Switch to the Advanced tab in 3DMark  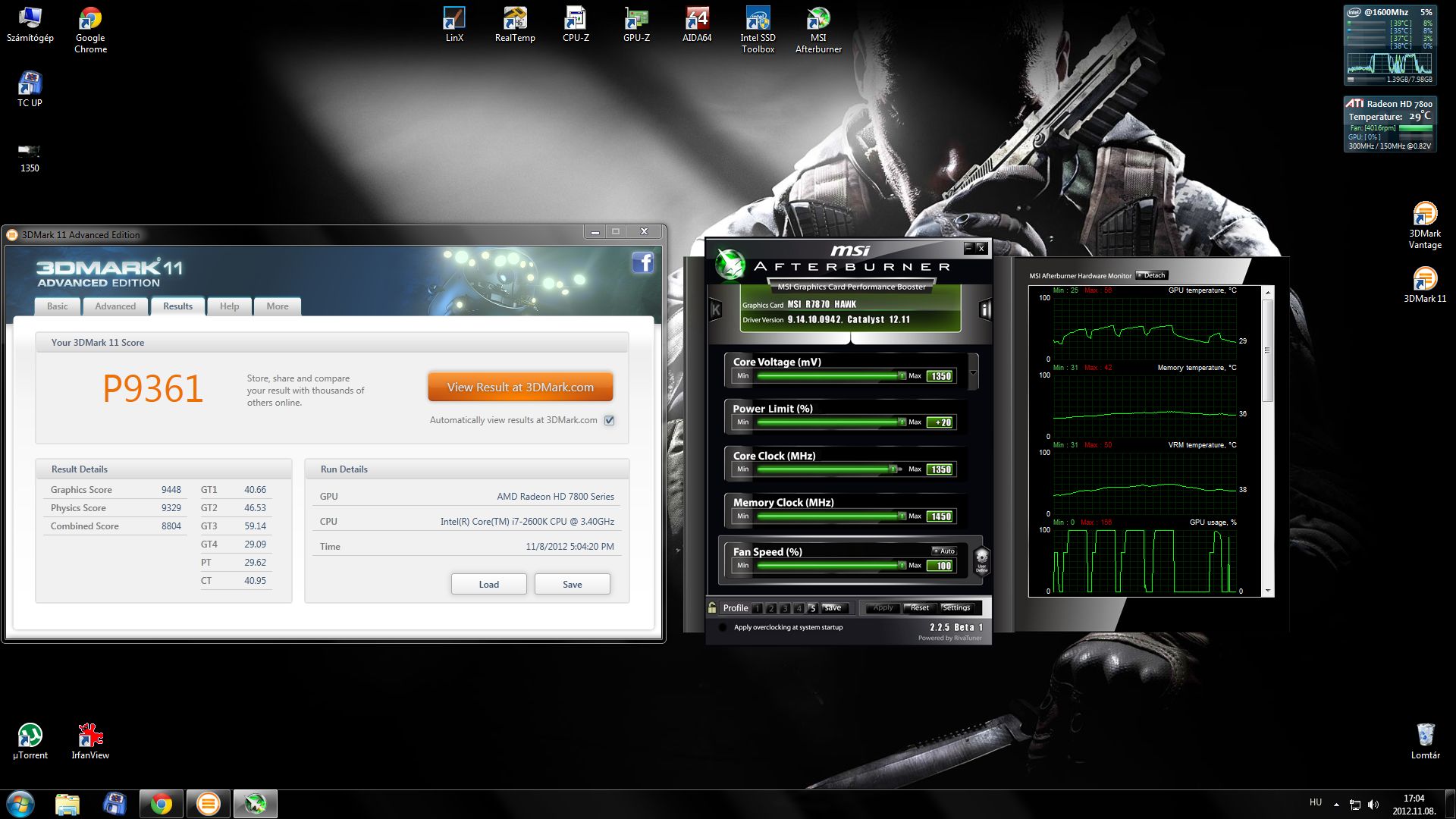pyautogui.click(x=115, y=306)
